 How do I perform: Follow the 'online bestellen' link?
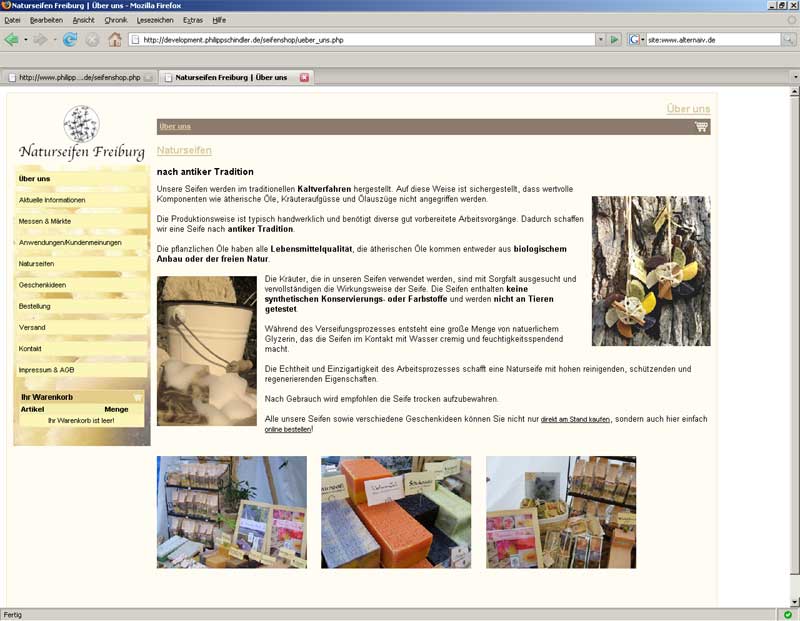click(x=288, y=429)
